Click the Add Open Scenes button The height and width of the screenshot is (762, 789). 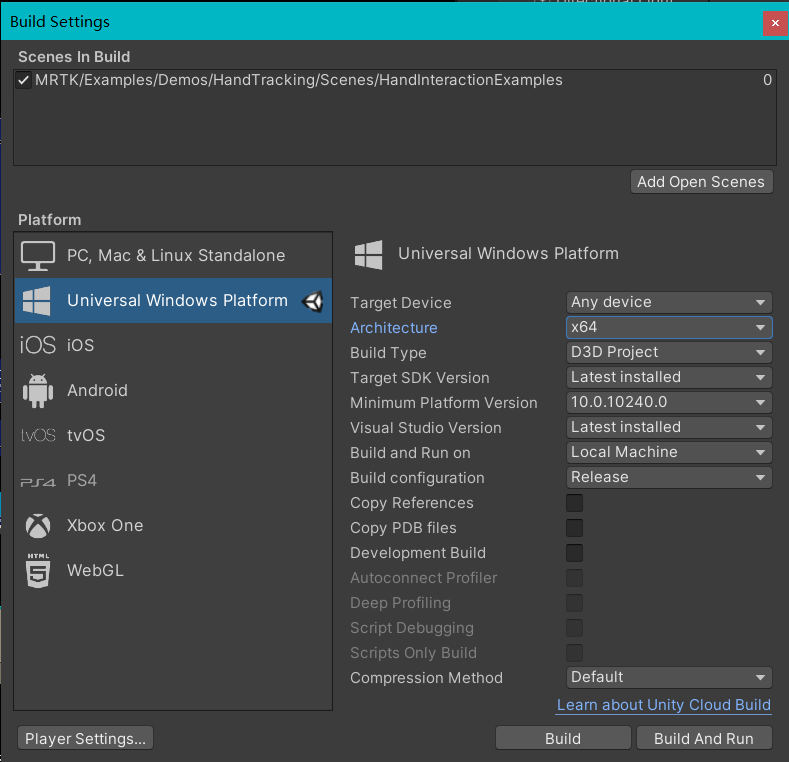701,181
